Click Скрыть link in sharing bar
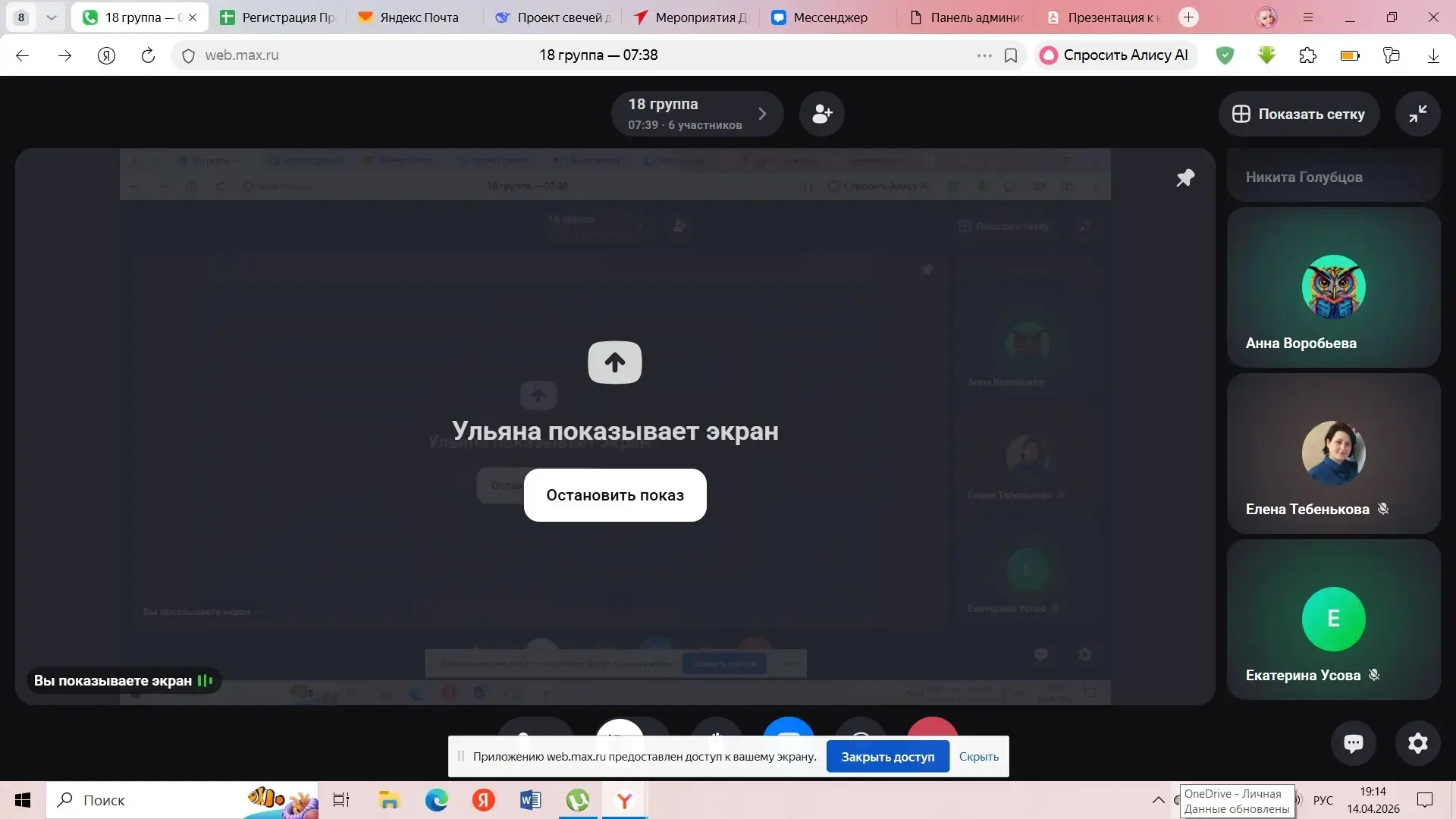Image resolution: width=1456 pixels, height=819 pixels. (x=978, y=757)
